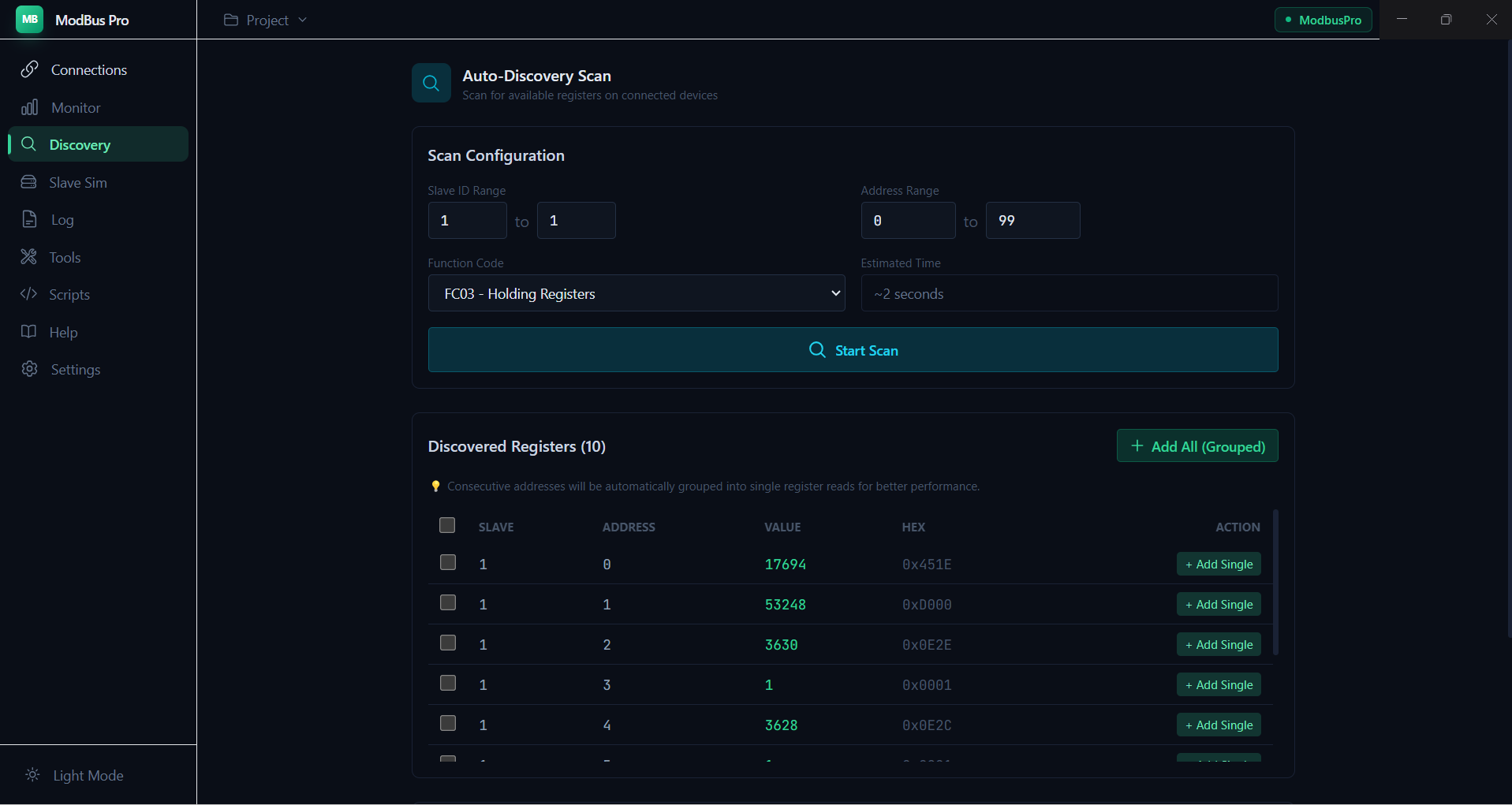Screen dimensions: 1512x805
Task: Expand the Project selector dropdown
Action: click(264, 20)
